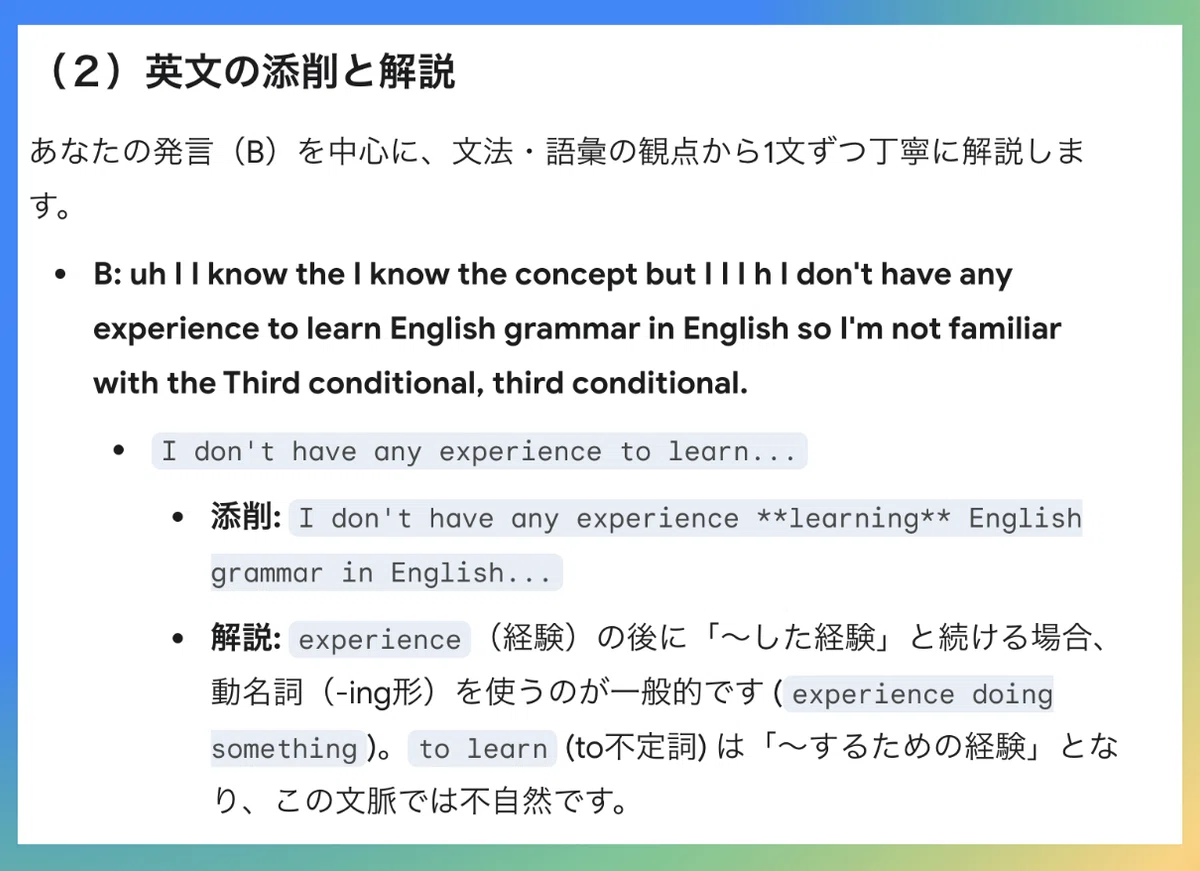Image resolution: width=1200 pixels, height=871 pixels.
Task: Click the code chip 'grammar in English...'
Action: click(x=386, y=573)
